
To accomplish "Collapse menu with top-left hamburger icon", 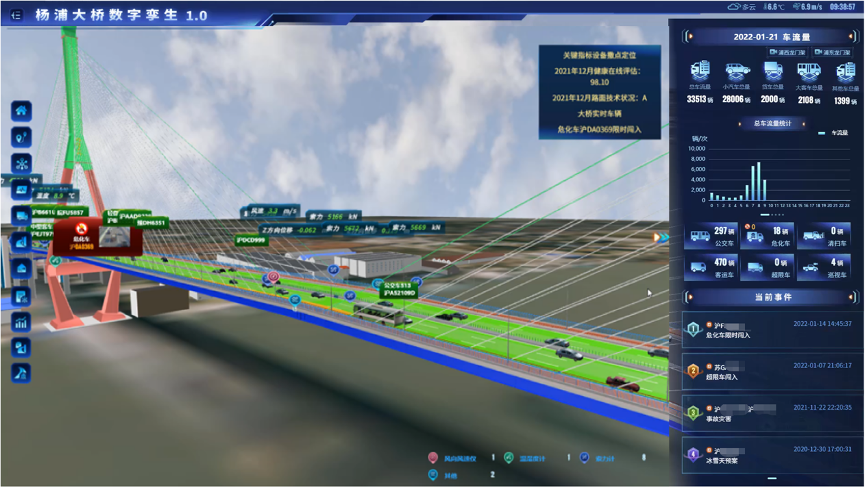I will (x=18, y=16).
